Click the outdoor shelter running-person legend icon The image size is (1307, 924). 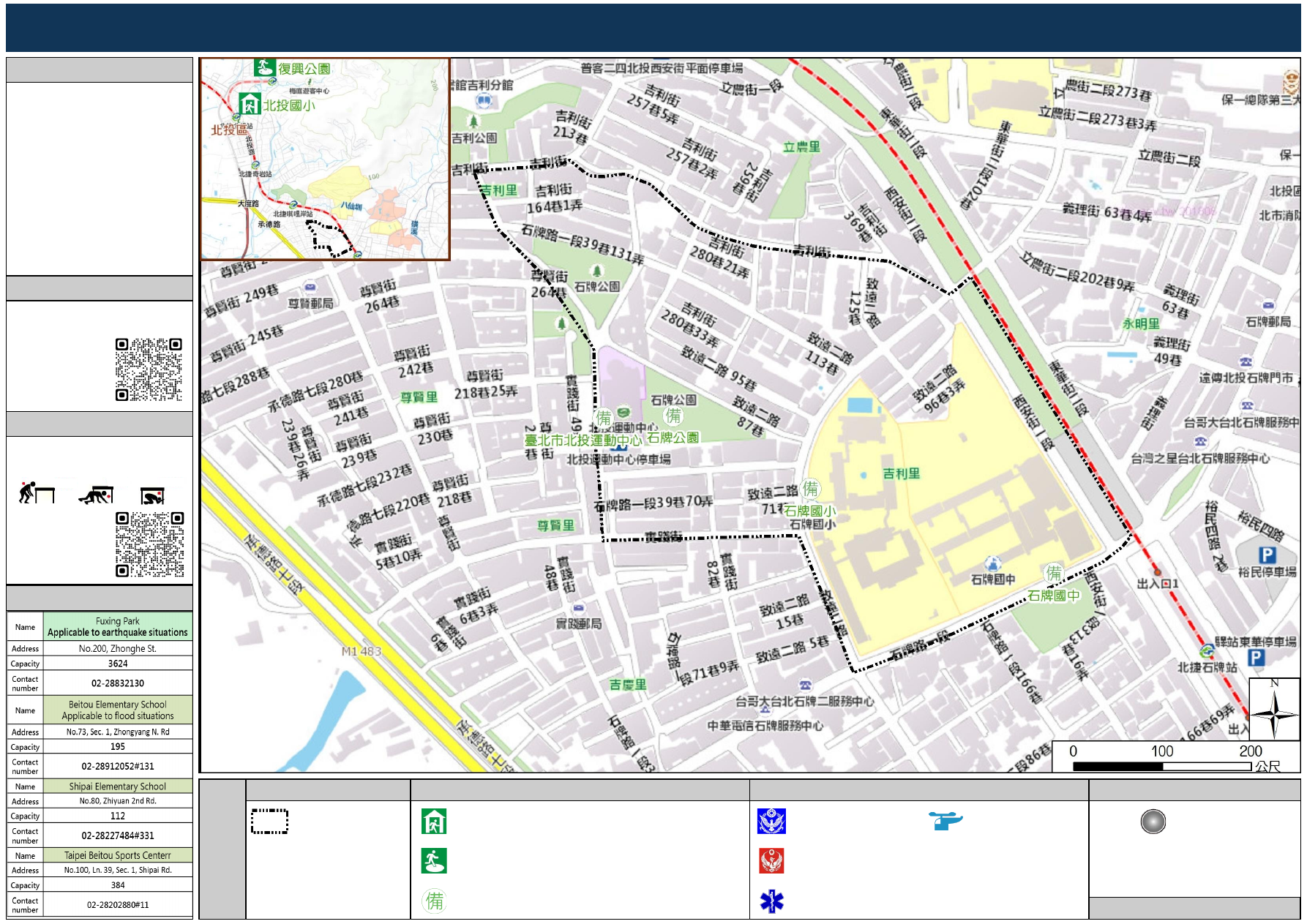click(x=434, y=861)
